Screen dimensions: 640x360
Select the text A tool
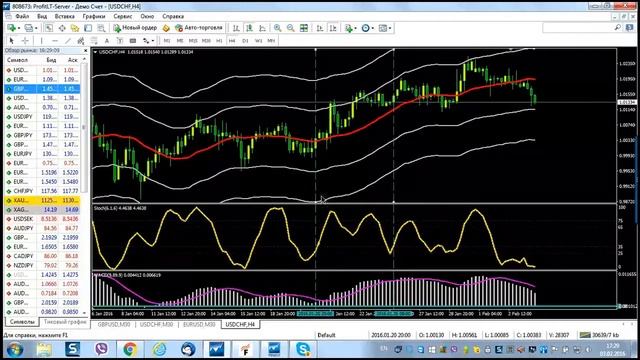(107, 41)
